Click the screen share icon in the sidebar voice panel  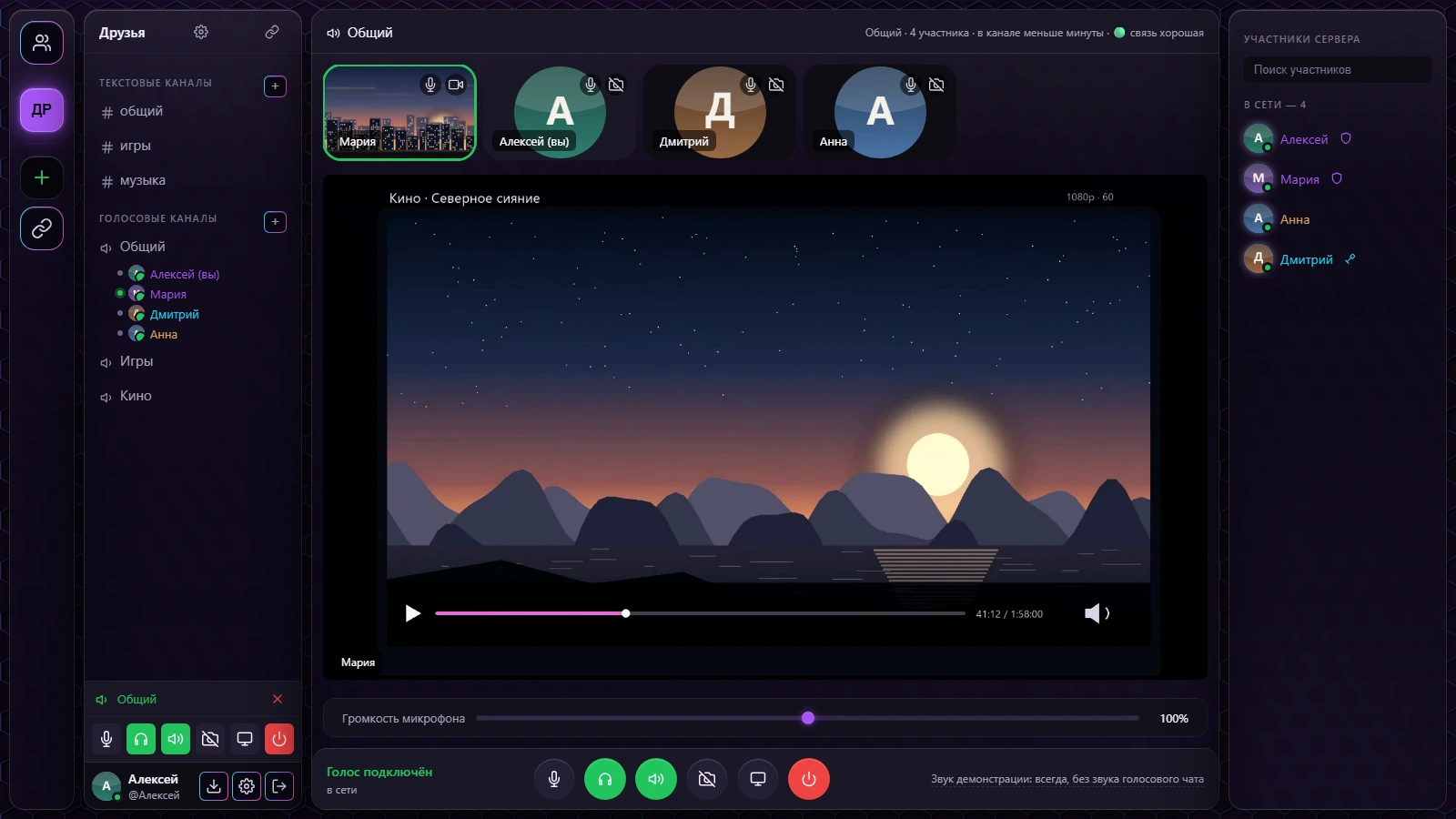[245, 739]
